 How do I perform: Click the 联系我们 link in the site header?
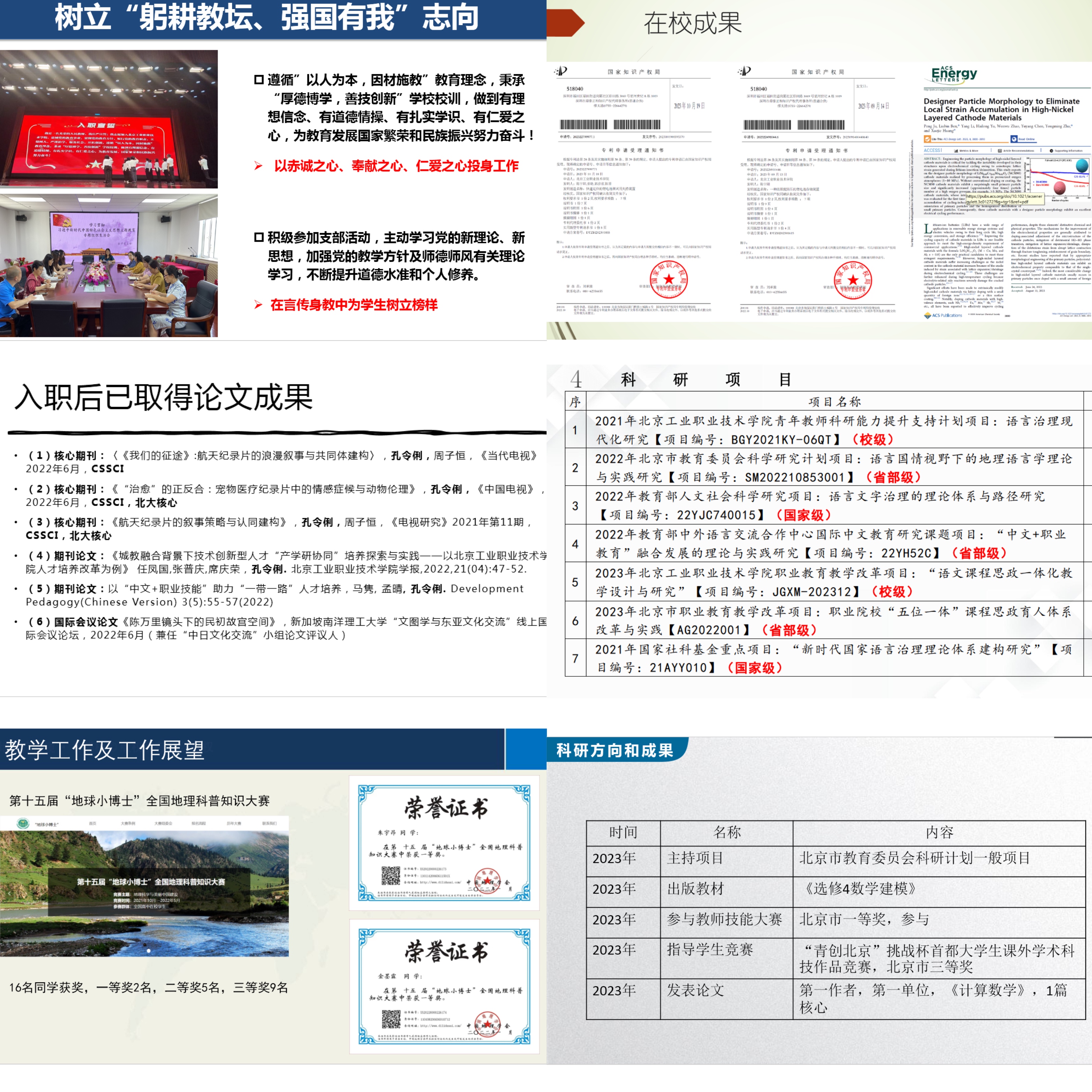click(x=270, y=824)
